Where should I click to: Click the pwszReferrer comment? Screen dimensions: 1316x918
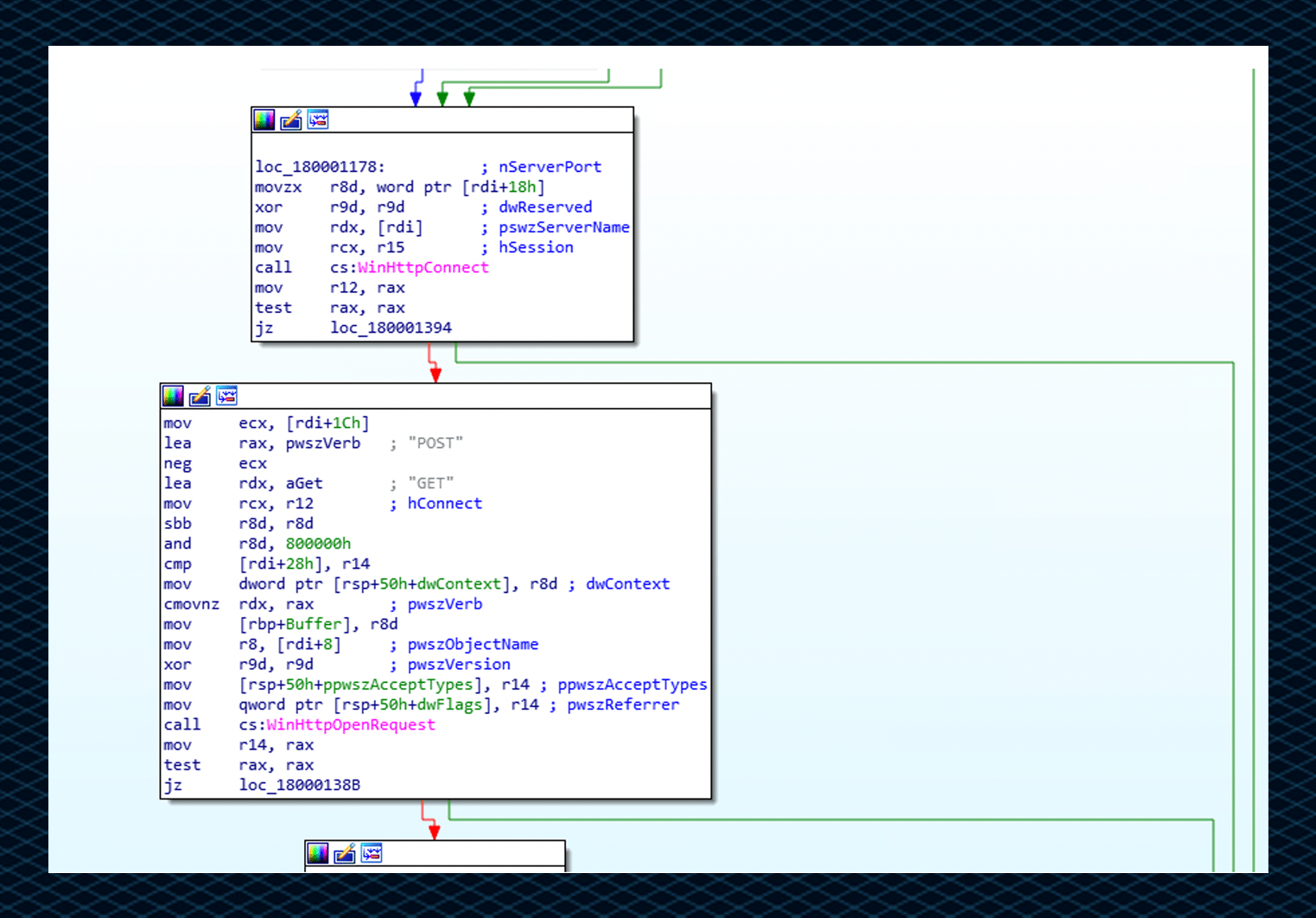[623, 704]
